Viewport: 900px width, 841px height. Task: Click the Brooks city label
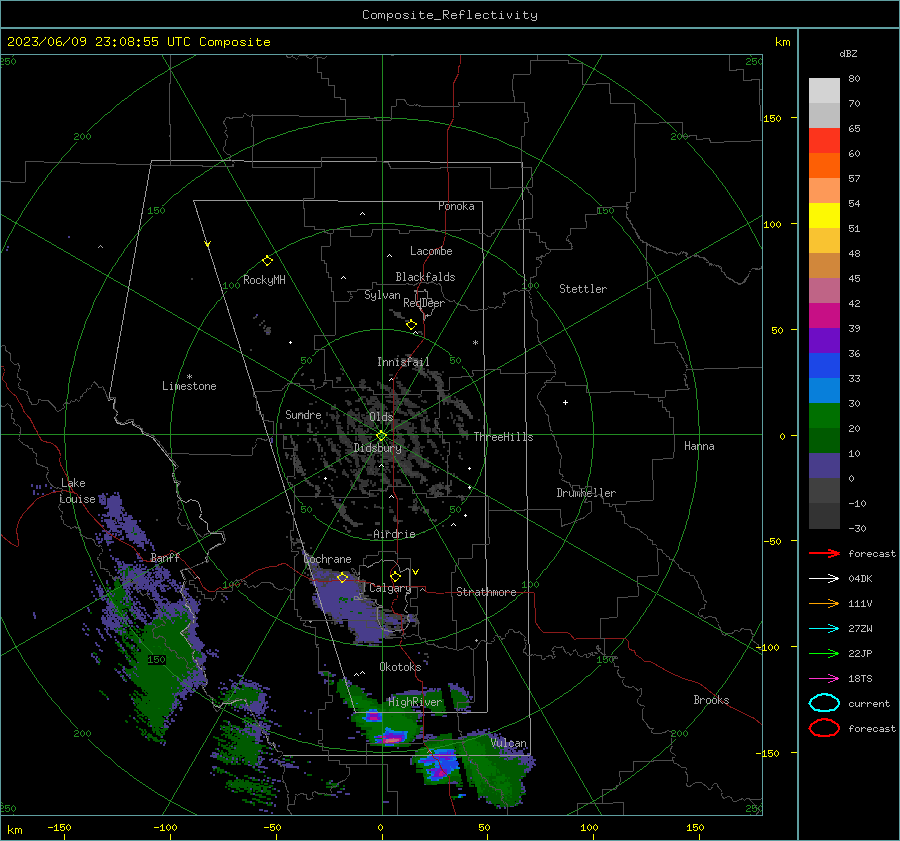pyautogui.click(x=711, y=700)
